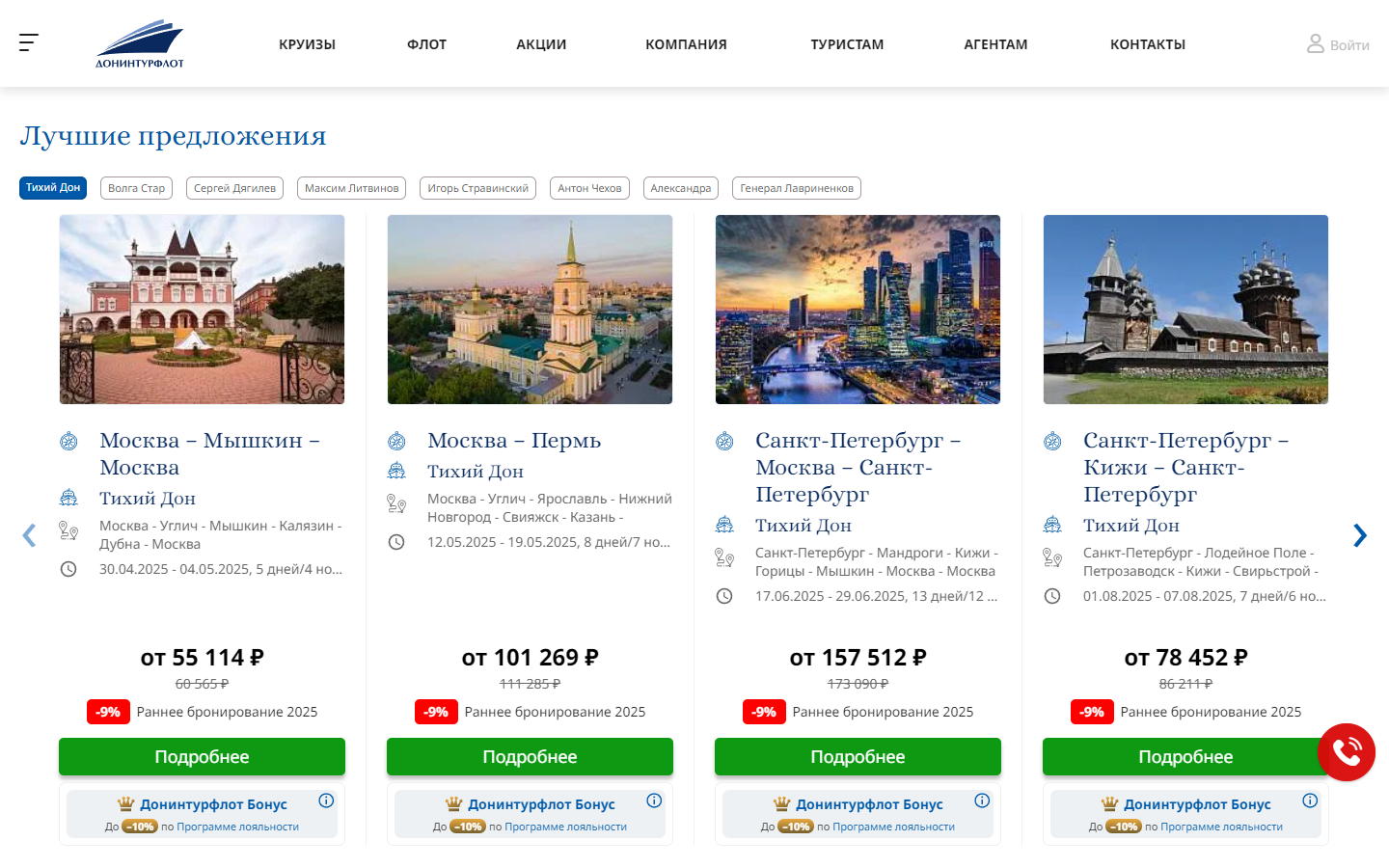Click the Донинтурфлот ship logo
The image size is (1389, 868).
pos(140,44)
